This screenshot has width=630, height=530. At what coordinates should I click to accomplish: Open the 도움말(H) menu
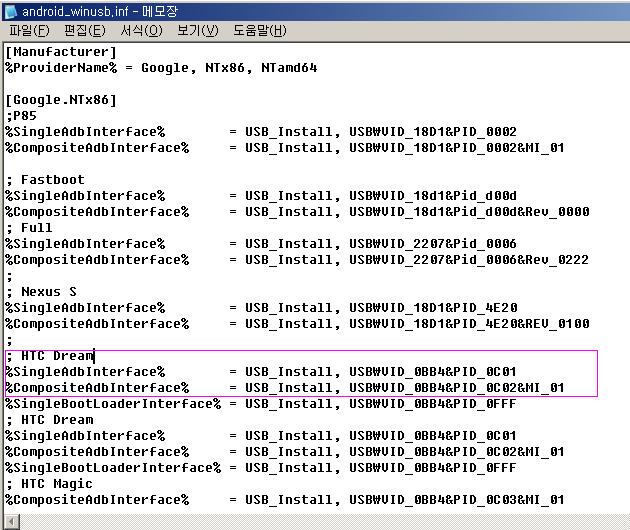tap(260, 31)
